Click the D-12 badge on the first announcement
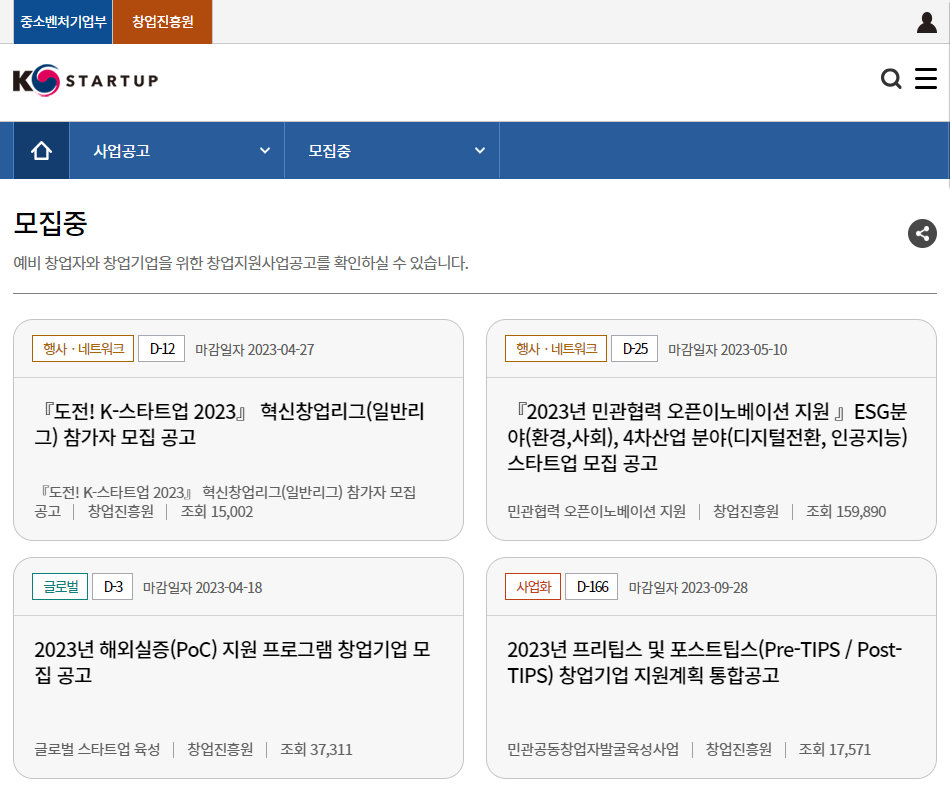The width and height of the screenshot is (950, 804). pos(162,348)
